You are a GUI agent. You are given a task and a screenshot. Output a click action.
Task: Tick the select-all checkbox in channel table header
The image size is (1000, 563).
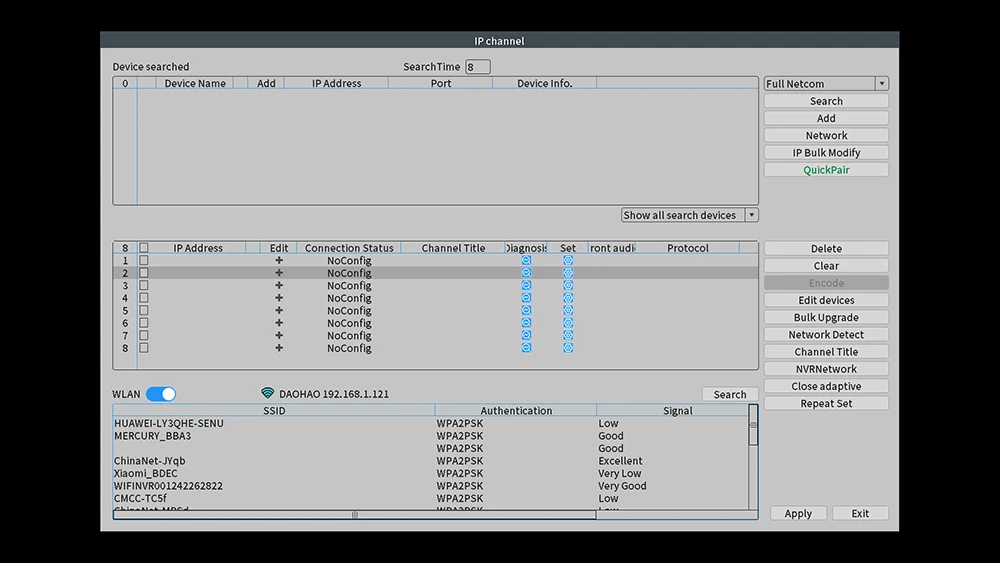[x=143, y=247]
